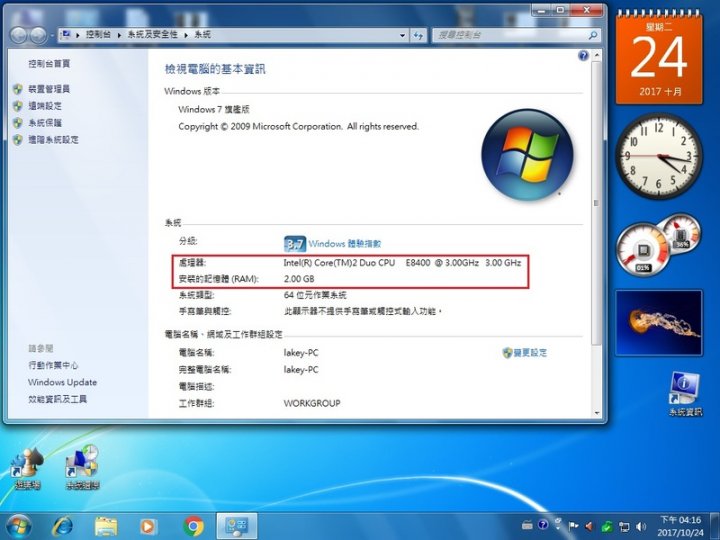Click scrollbar down arrow in System window

tap(596, 413)
